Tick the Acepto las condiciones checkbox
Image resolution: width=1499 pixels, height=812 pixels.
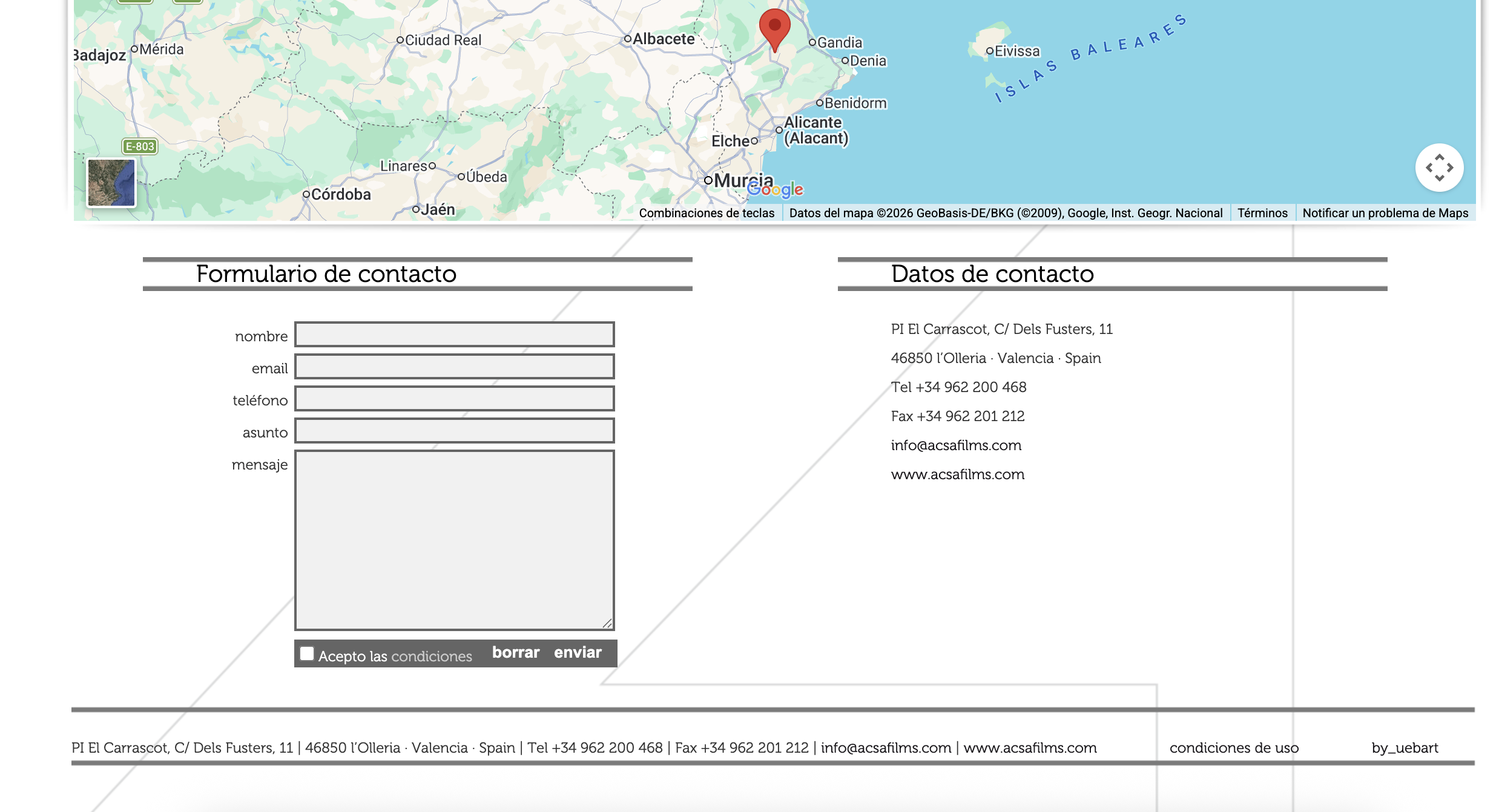pos(308,653)
